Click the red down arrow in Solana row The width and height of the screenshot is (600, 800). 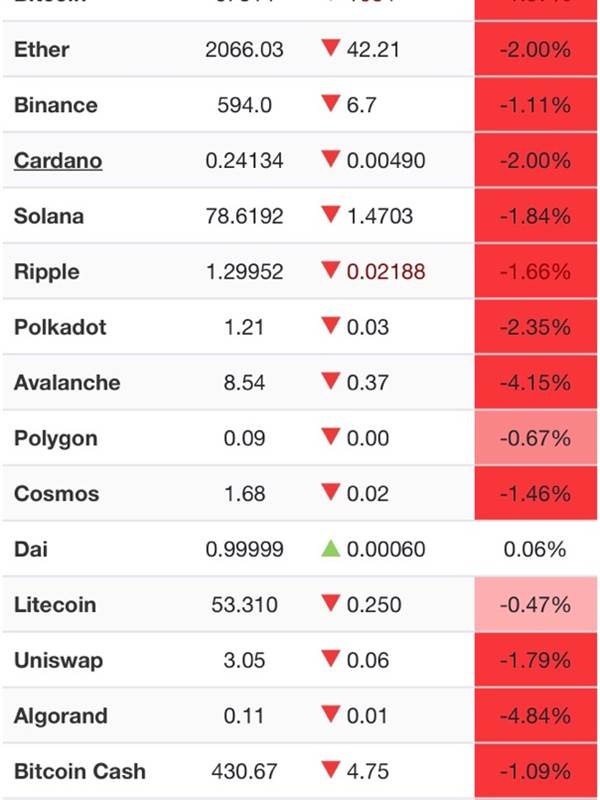pyautogui.click(x=331, y=216)
